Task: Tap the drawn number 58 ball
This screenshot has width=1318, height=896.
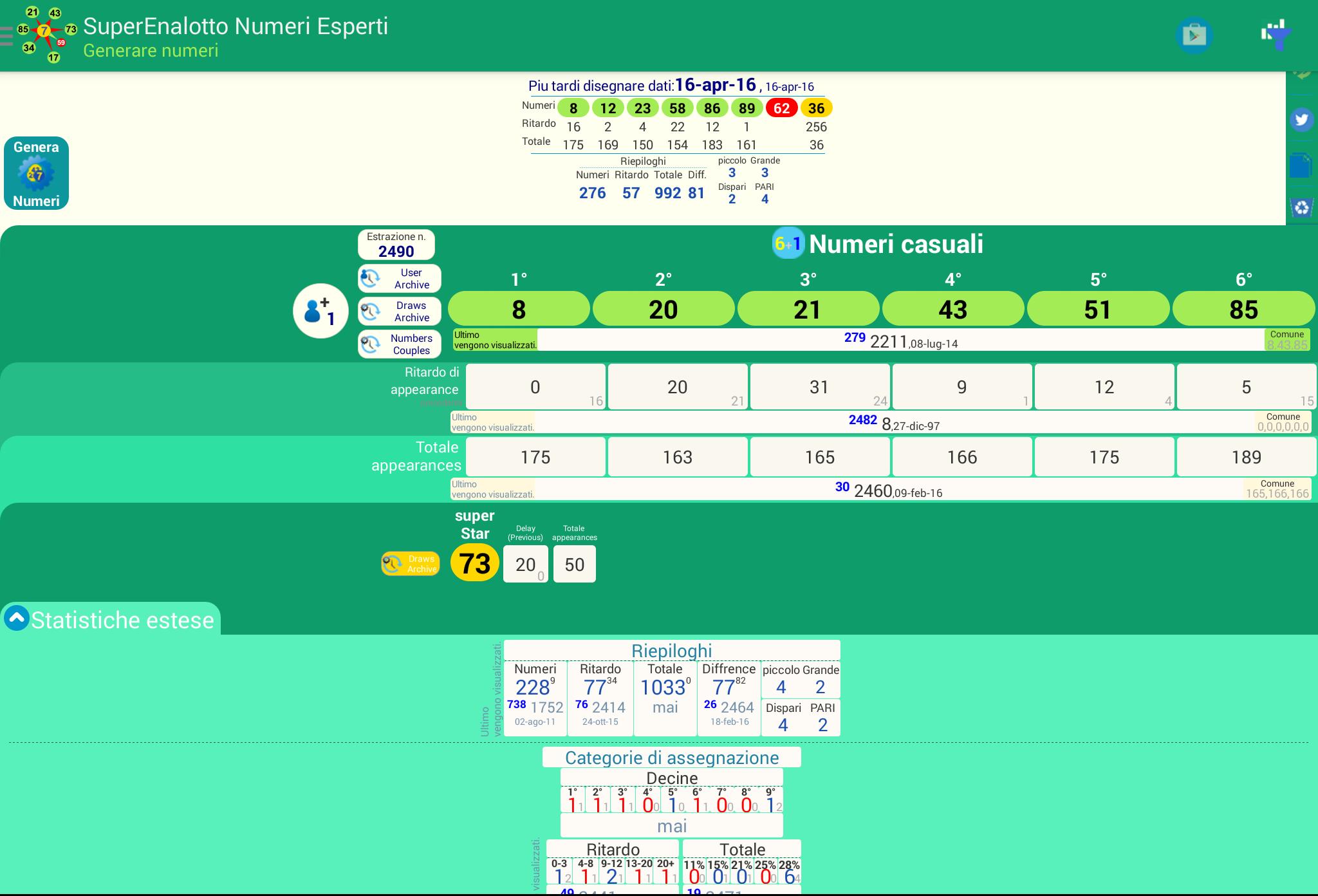Action: (x=678, y=108)
